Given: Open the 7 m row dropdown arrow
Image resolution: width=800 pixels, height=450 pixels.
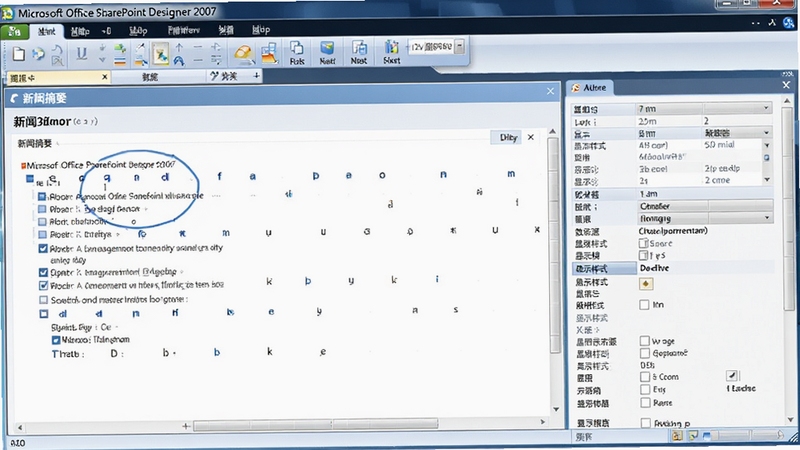Looking at the screenshot, I should pos(766,108).
